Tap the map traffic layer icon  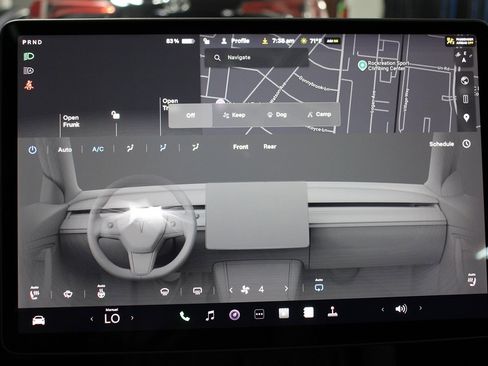(x=466, y=99)
